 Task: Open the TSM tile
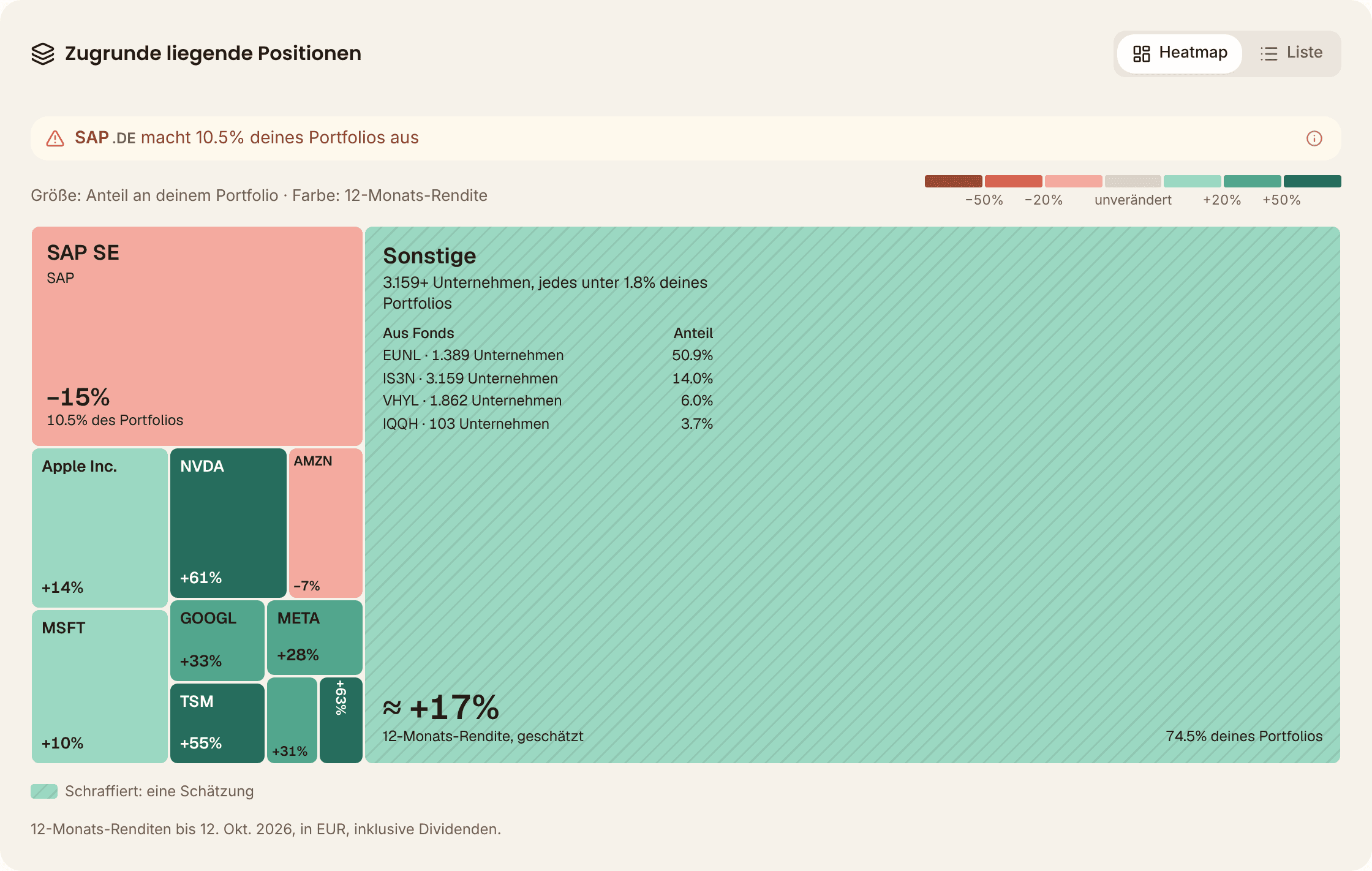[217, 723]
